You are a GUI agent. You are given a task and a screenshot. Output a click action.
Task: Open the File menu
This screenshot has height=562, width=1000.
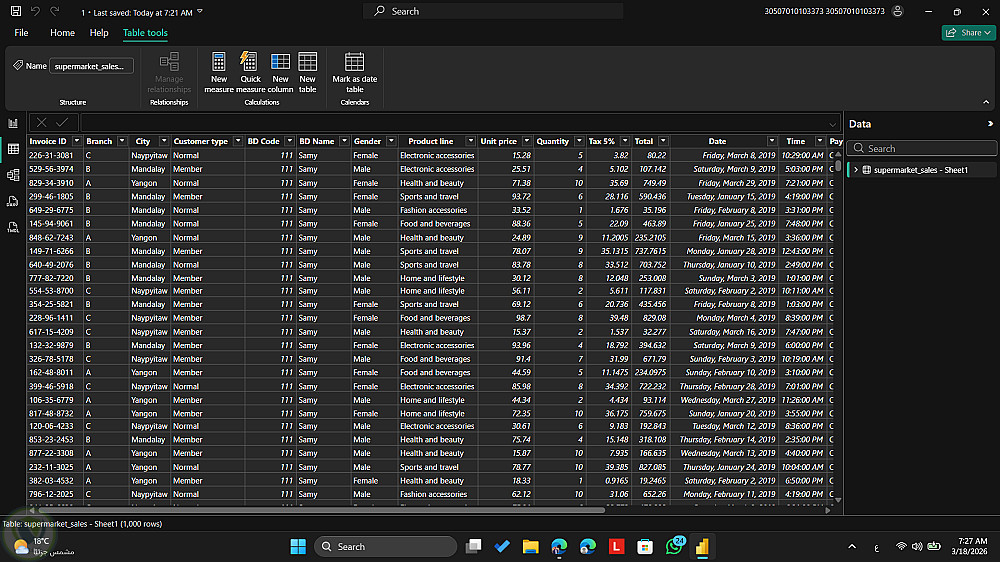pyautogui.click(x=21, y=33)
